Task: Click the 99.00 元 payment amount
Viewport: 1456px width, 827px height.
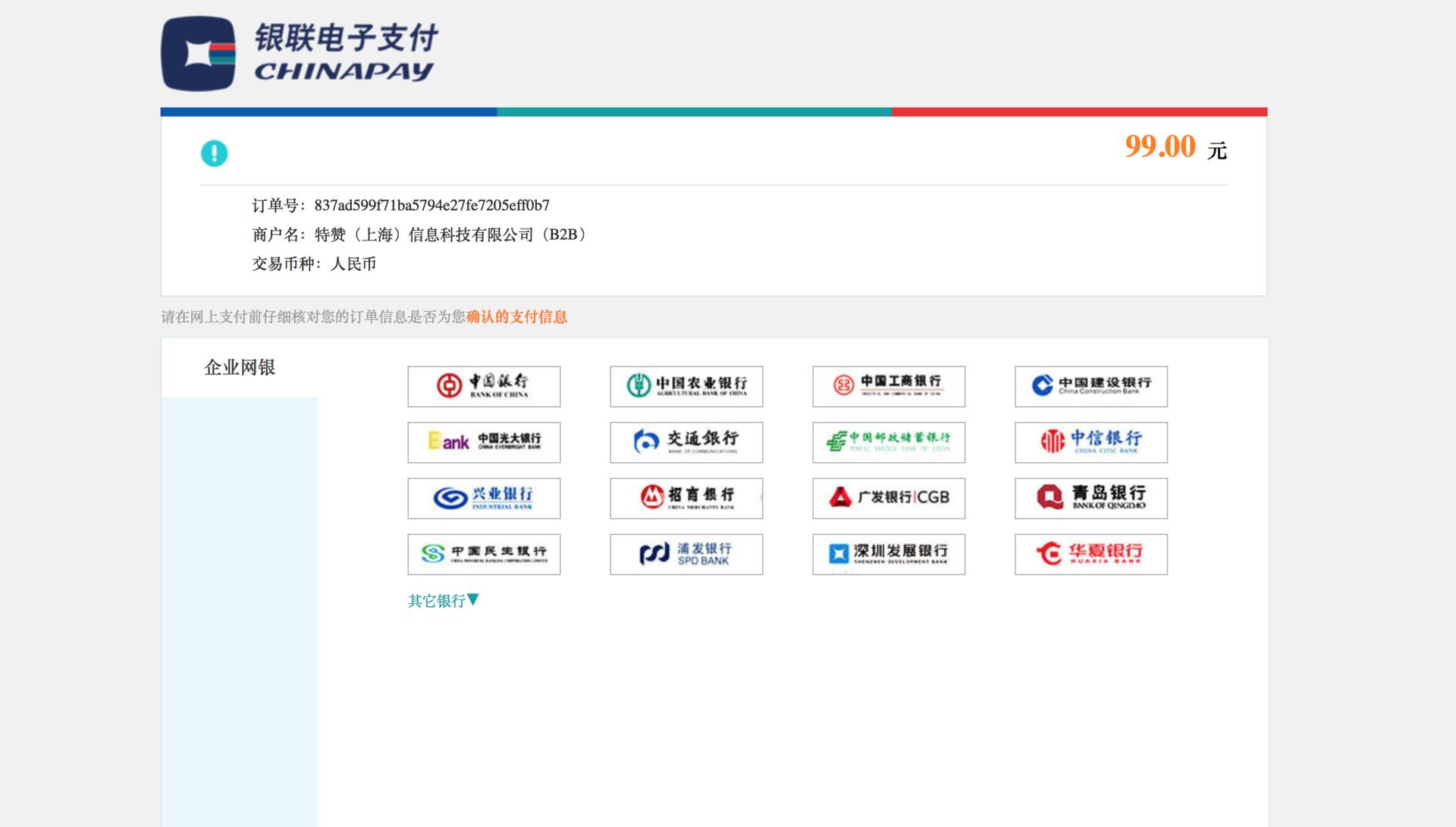Action: click(1175, 147)
